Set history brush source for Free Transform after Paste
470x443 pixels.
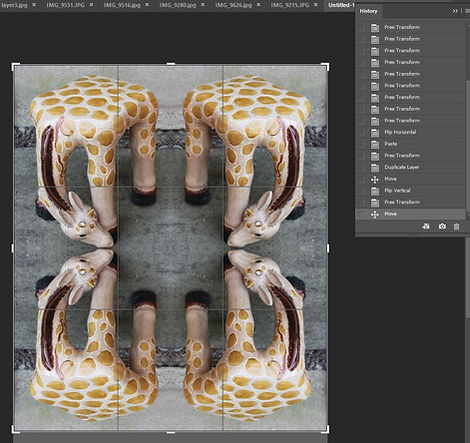pos(362,156)
